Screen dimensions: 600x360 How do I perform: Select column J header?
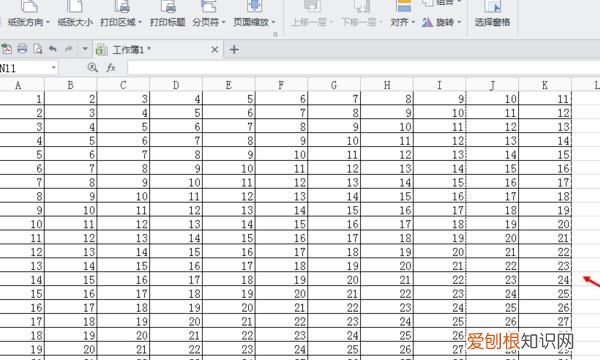pos(492,85)
